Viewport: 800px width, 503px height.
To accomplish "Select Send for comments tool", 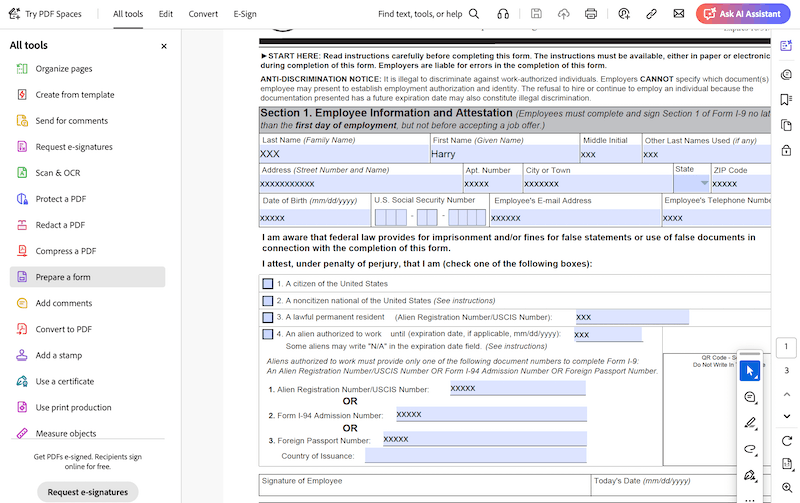I will click(71, 120).
